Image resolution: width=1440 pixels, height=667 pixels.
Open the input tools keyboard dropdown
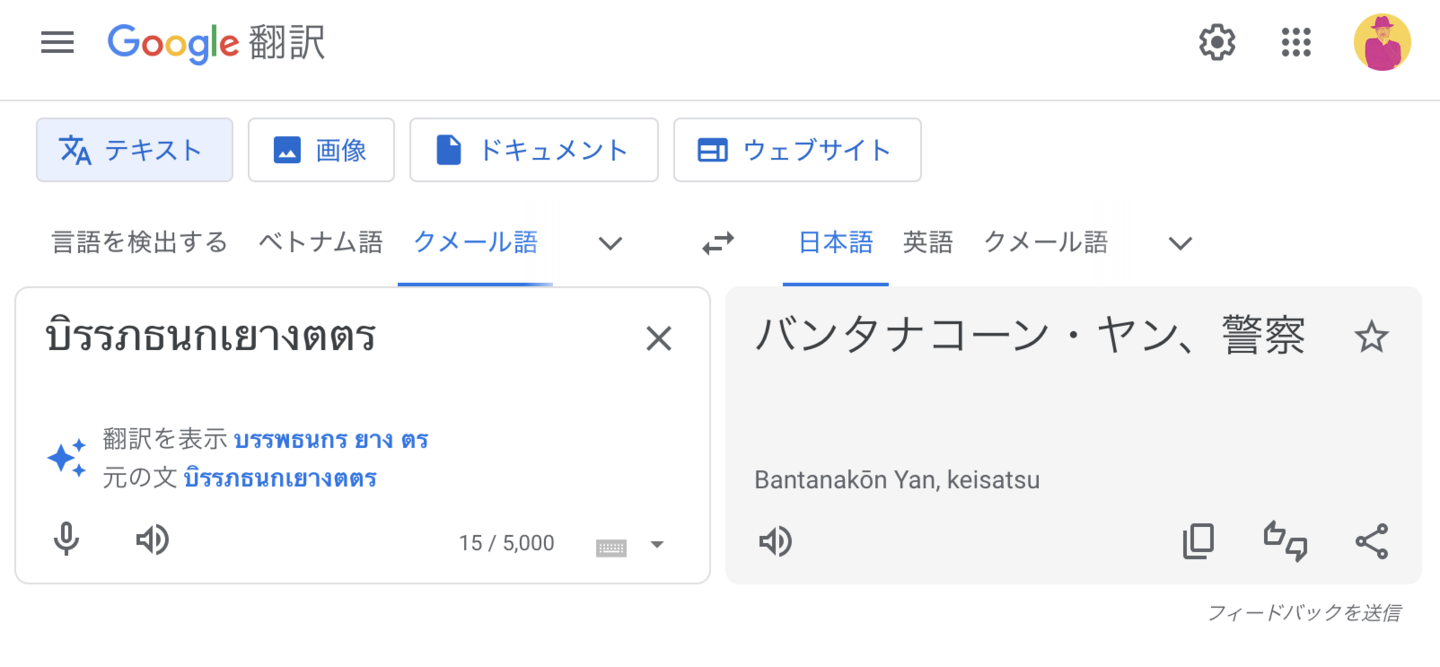coord(657,545)
